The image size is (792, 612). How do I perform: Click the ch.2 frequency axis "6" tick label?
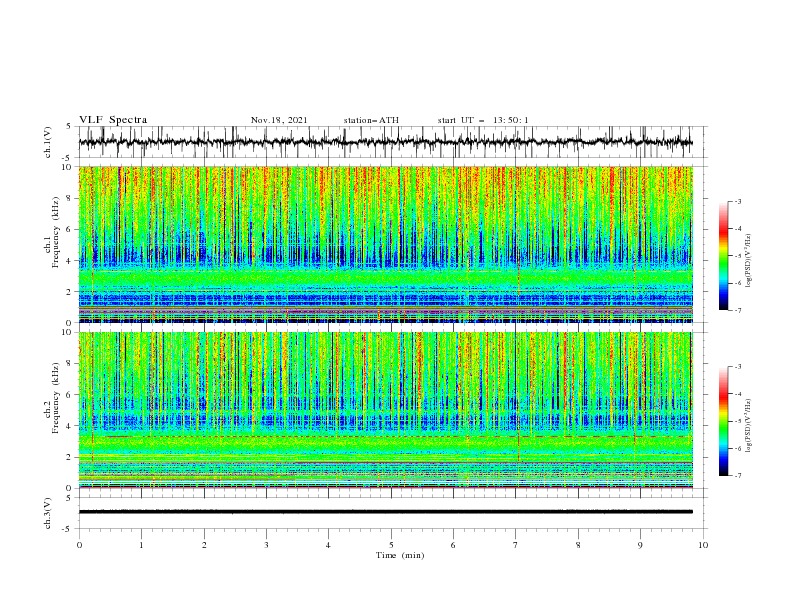pos(70,395)
